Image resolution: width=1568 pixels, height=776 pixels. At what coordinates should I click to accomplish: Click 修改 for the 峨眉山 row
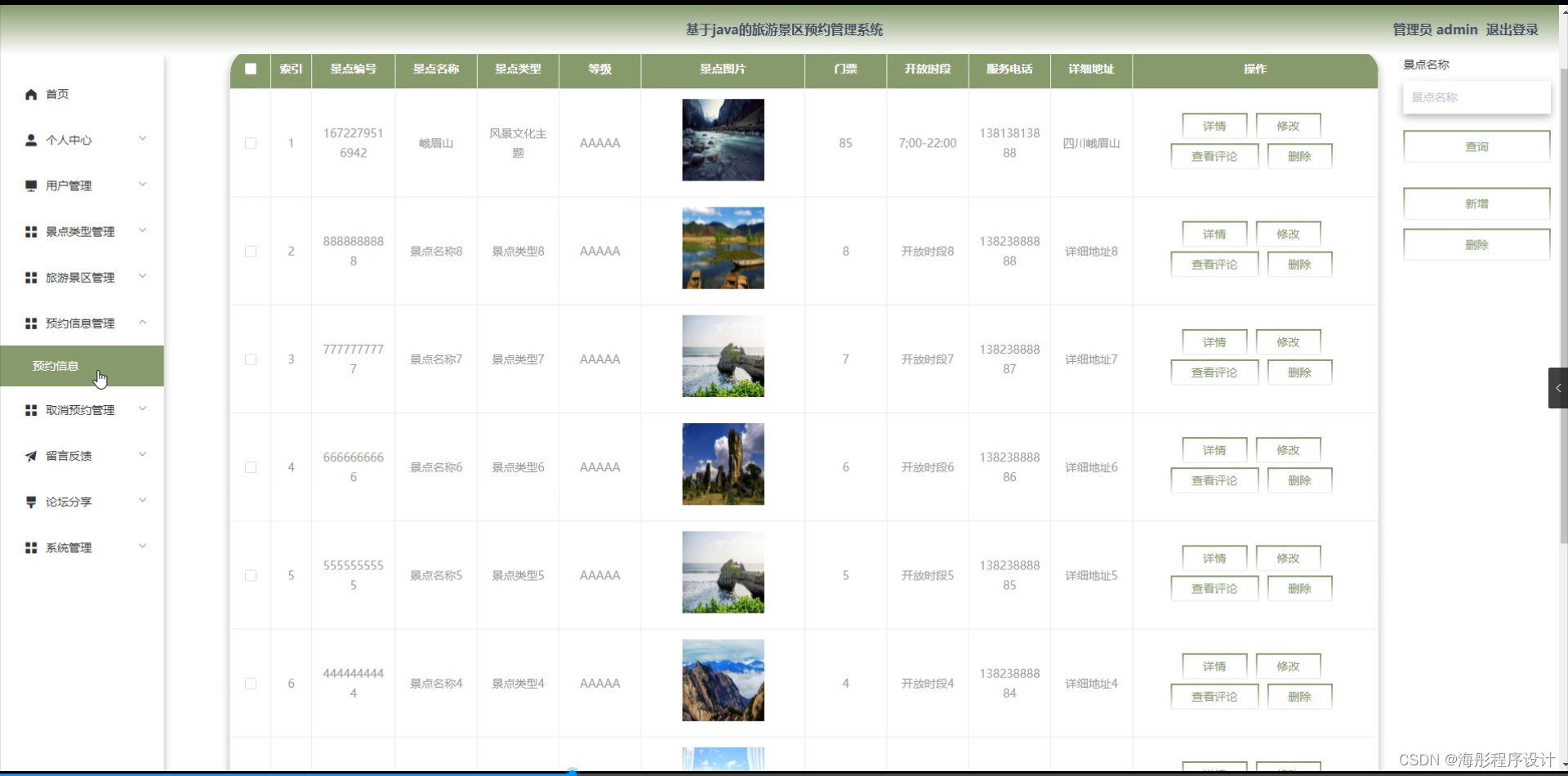(1288, 126)
